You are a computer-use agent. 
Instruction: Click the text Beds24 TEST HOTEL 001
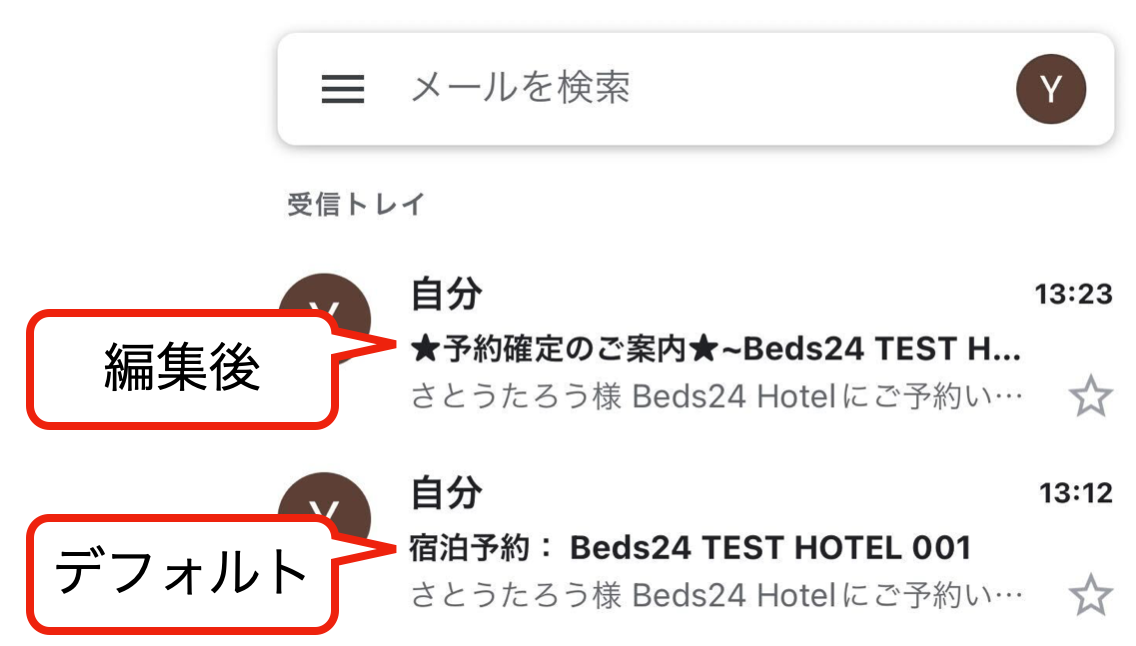(x=770, y=548)
